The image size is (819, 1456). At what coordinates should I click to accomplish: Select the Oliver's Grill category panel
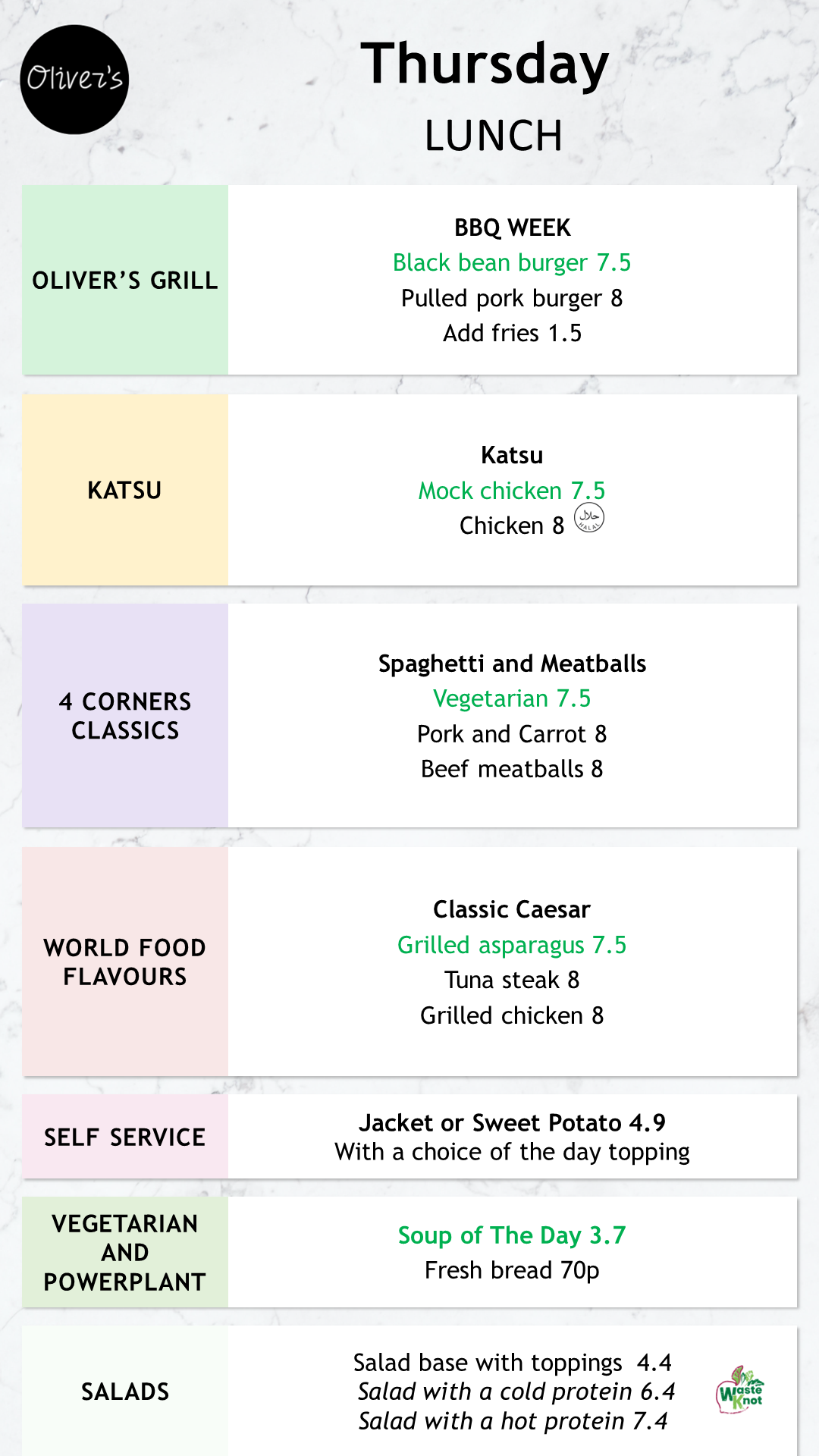(x=125, y=280)
